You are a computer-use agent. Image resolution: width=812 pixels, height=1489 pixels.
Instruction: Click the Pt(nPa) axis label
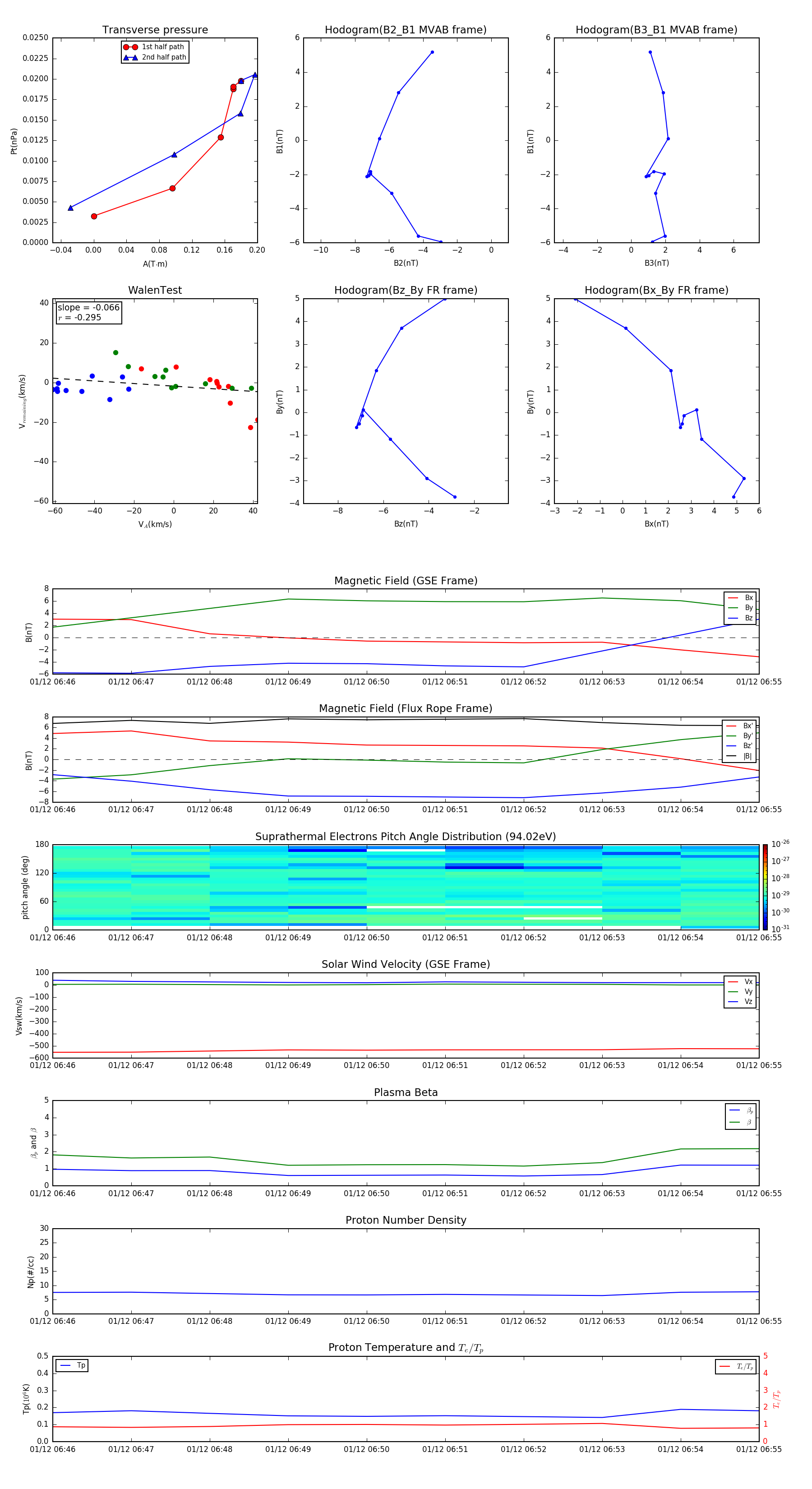click(14, 140)
